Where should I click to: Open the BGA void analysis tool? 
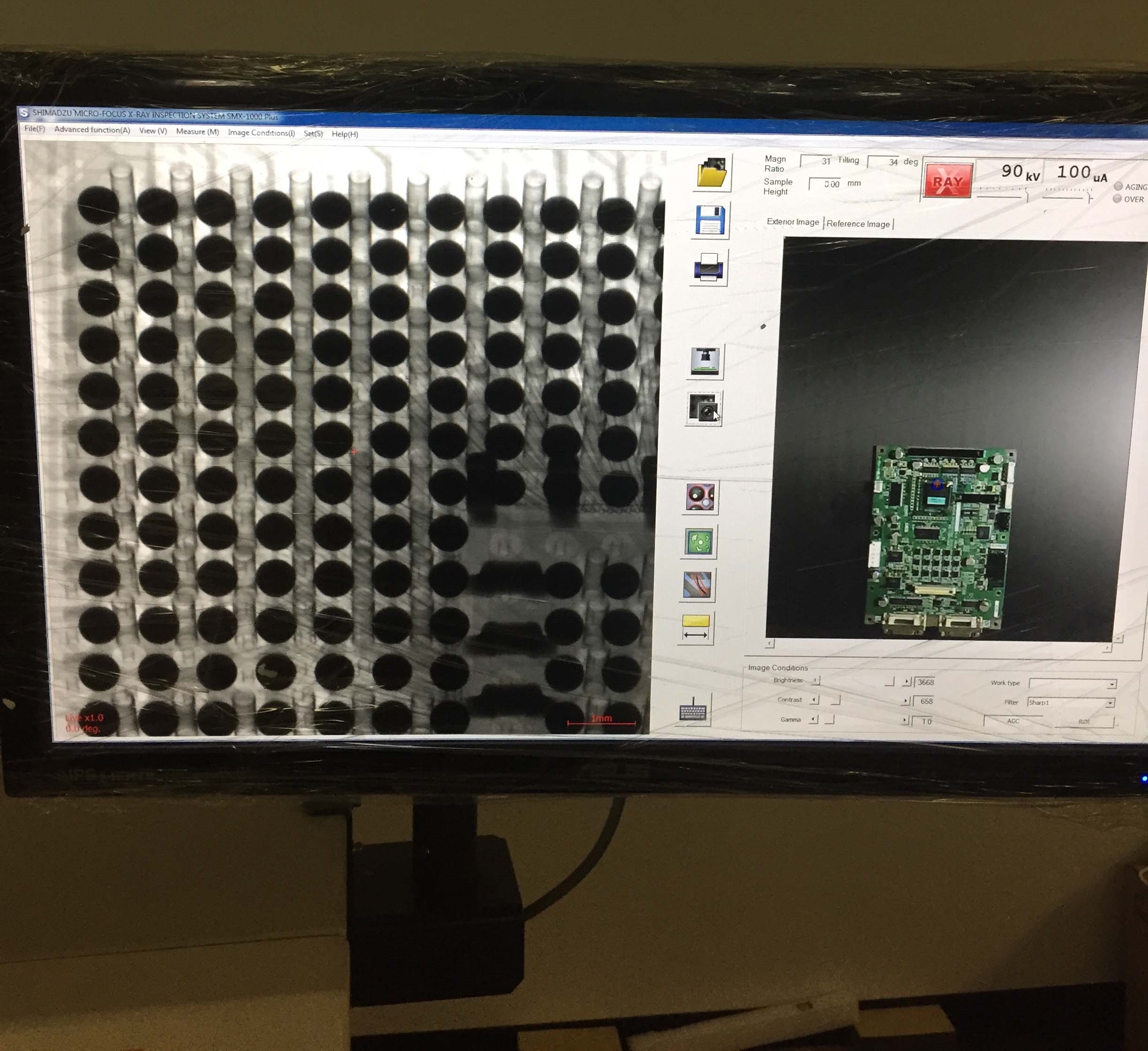tap(701, 497)
